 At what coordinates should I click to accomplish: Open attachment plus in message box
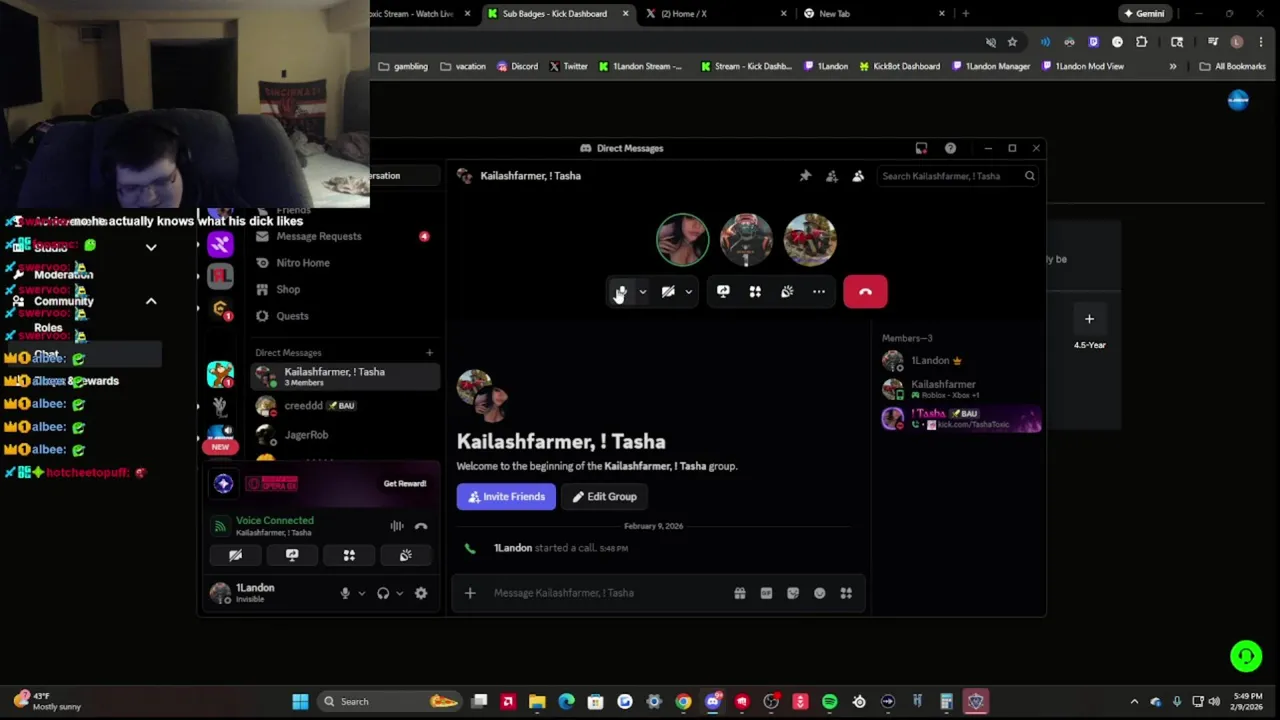[470, 593]
